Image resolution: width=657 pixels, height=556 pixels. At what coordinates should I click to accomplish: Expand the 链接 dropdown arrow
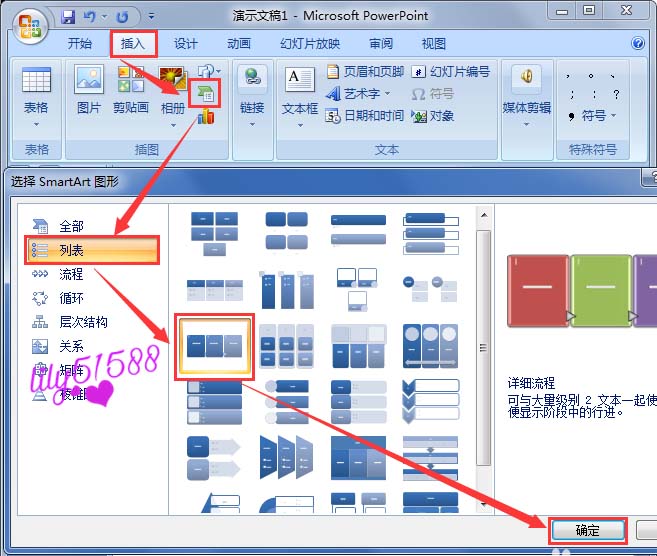click(x=252, y=124)
